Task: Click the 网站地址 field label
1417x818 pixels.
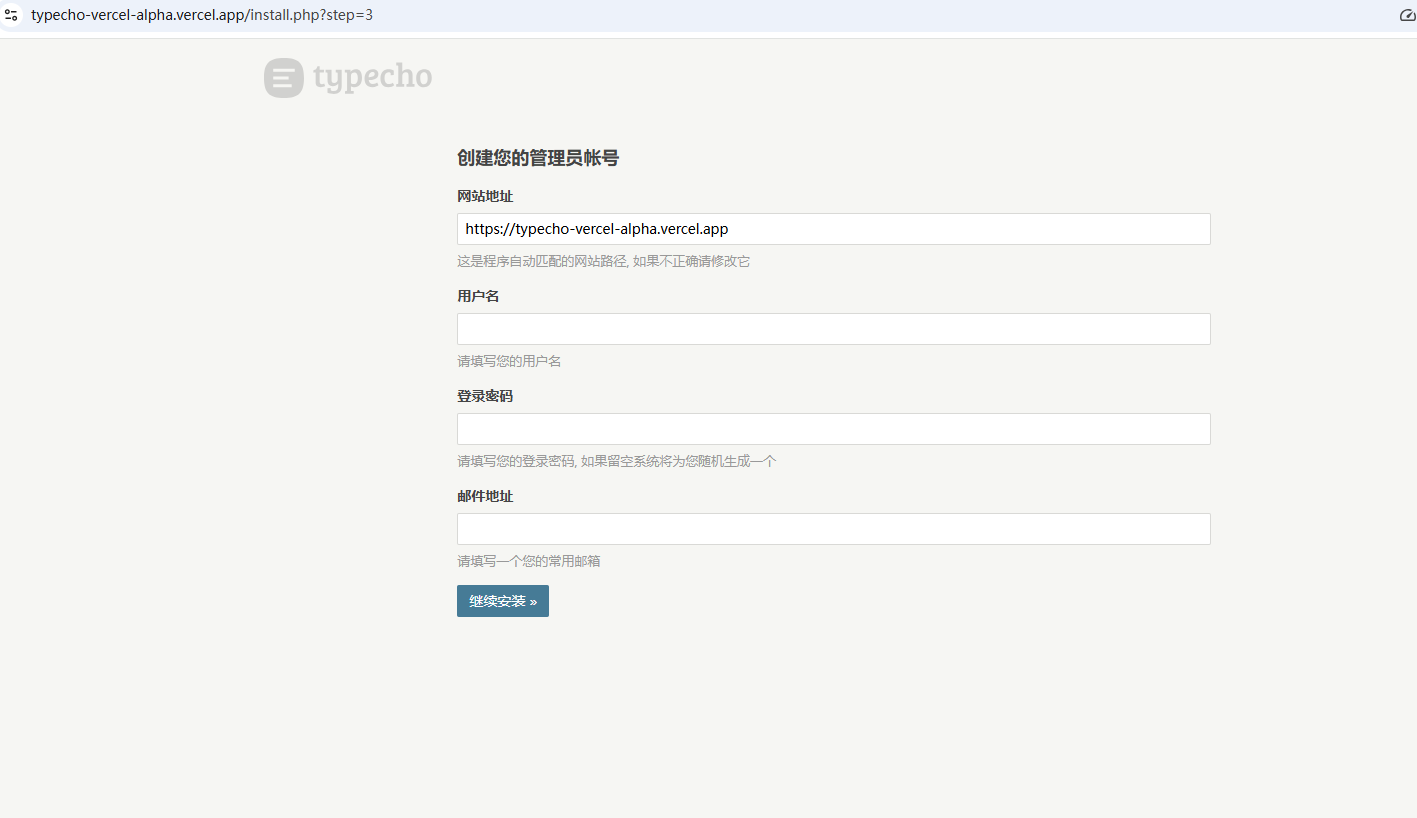Action: tap(485, 196)
